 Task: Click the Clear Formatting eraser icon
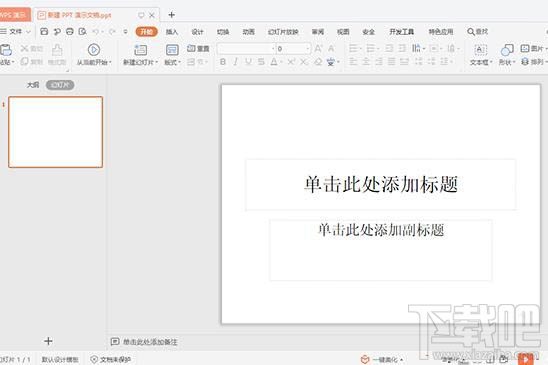pyautogui.click(x=318, y=62)
